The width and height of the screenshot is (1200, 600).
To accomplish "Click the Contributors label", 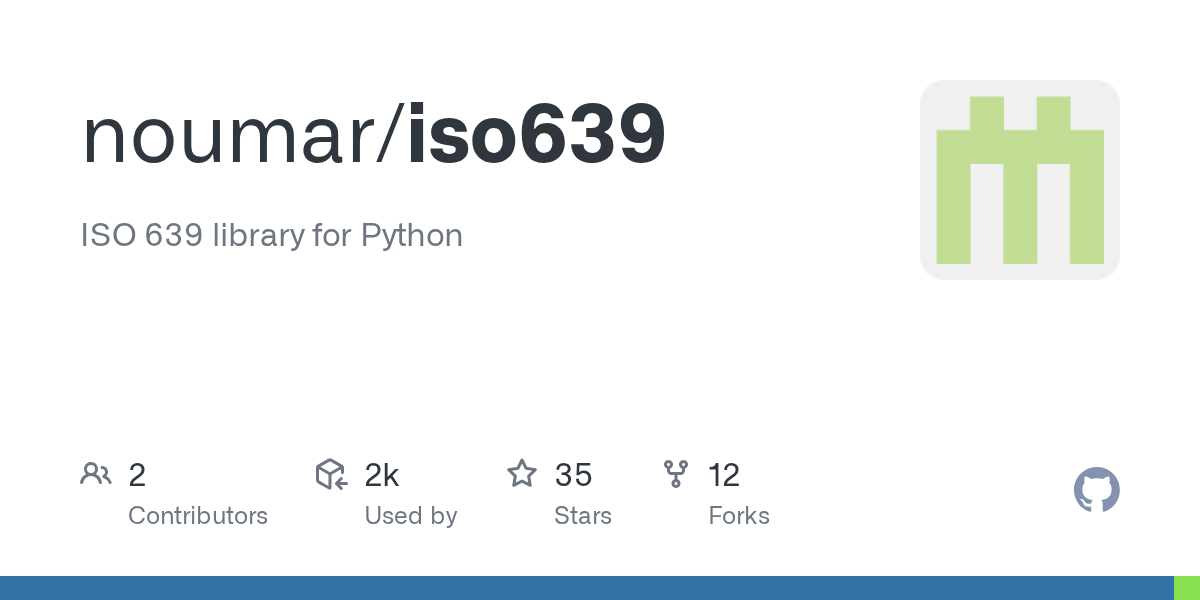I will (x=198, y=516).
